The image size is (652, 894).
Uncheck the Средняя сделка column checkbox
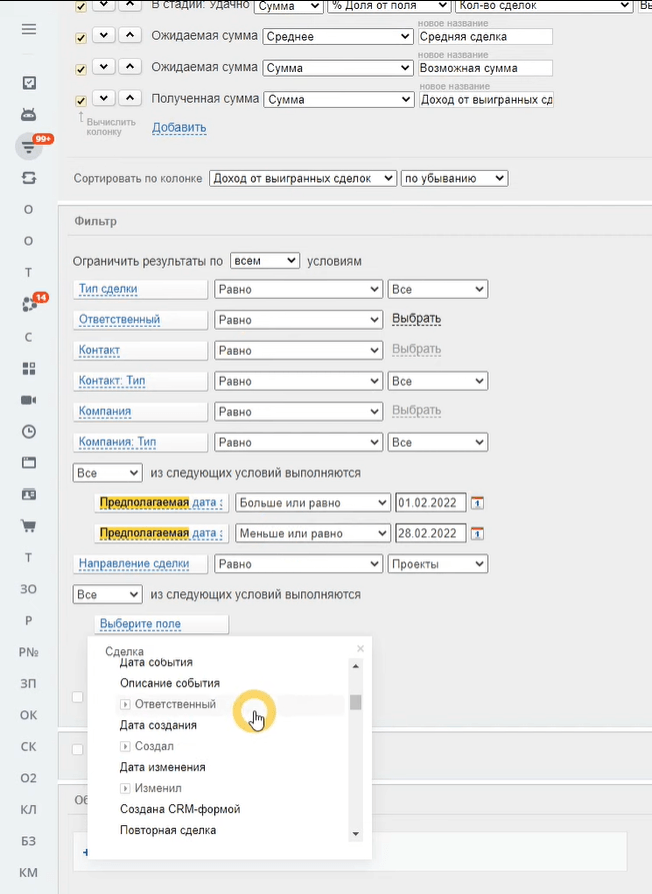click(x=81, y=38)
